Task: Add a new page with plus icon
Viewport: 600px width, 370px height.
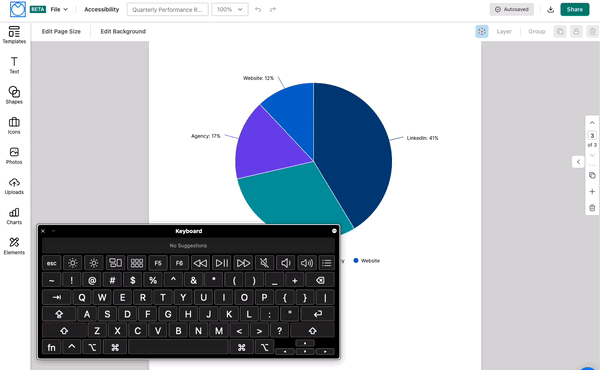Action: [x=592, y=191]
